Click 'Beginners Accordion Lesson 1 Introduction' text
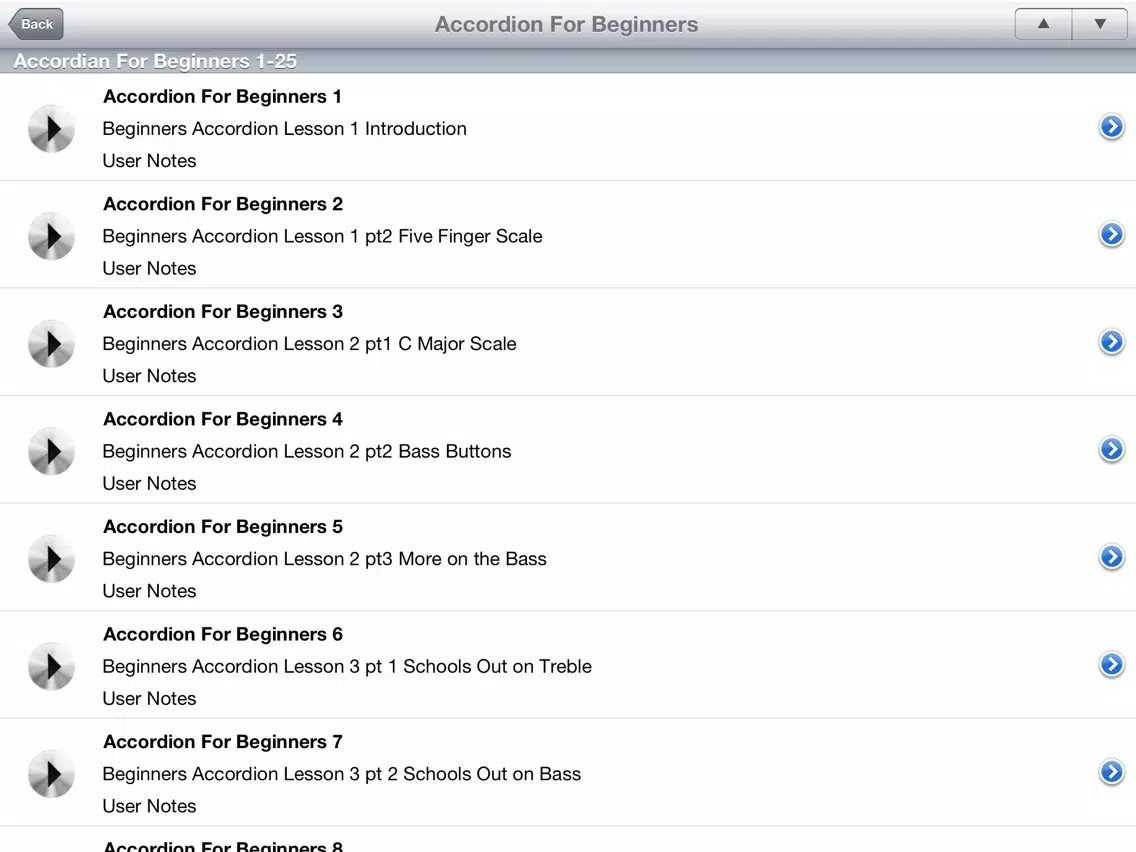The width and height of the screenshot is (1136, 852). 285,129
